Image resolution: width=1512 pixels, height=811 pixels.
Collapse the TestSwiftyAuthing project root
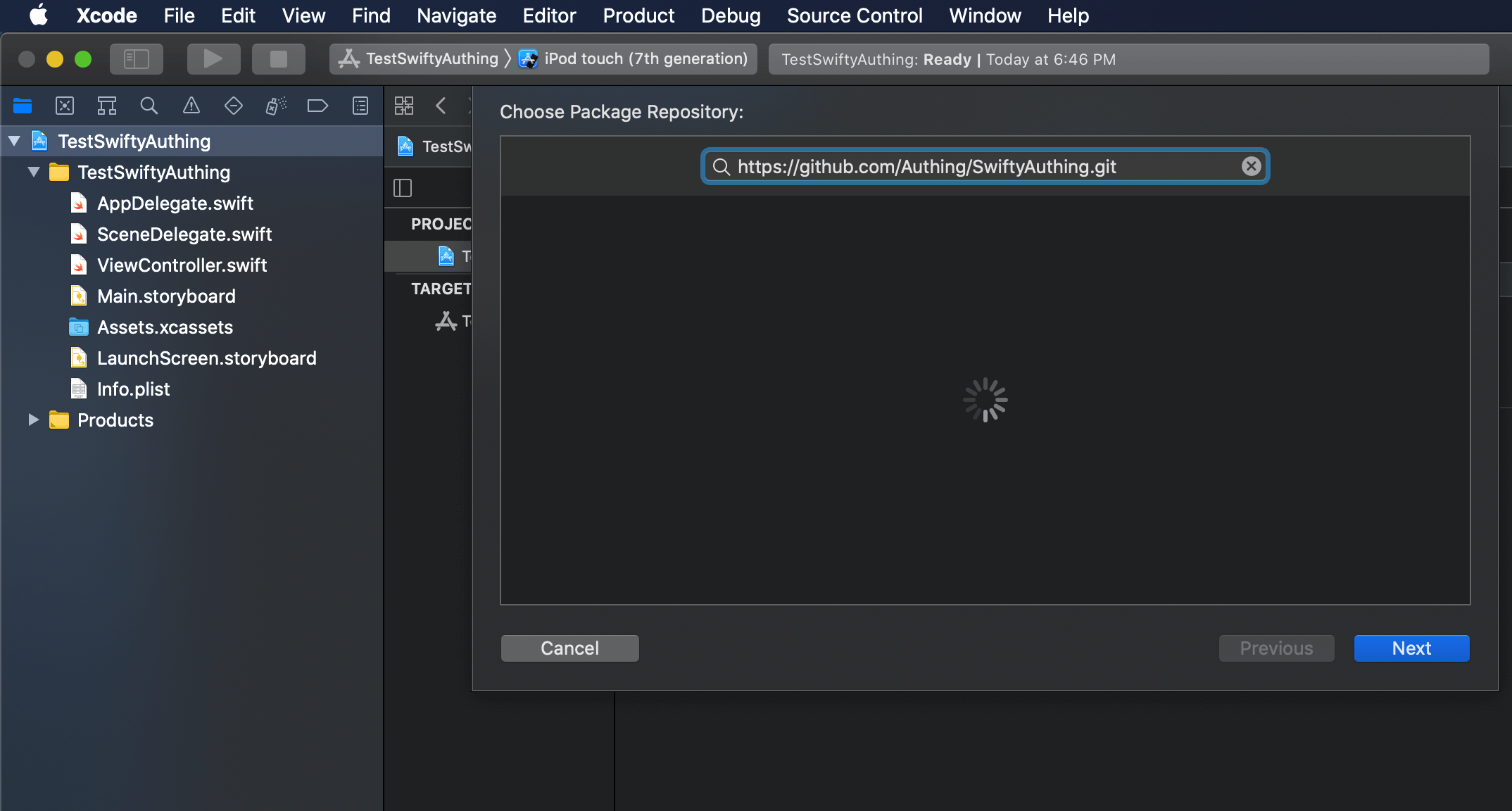(14, 142)
